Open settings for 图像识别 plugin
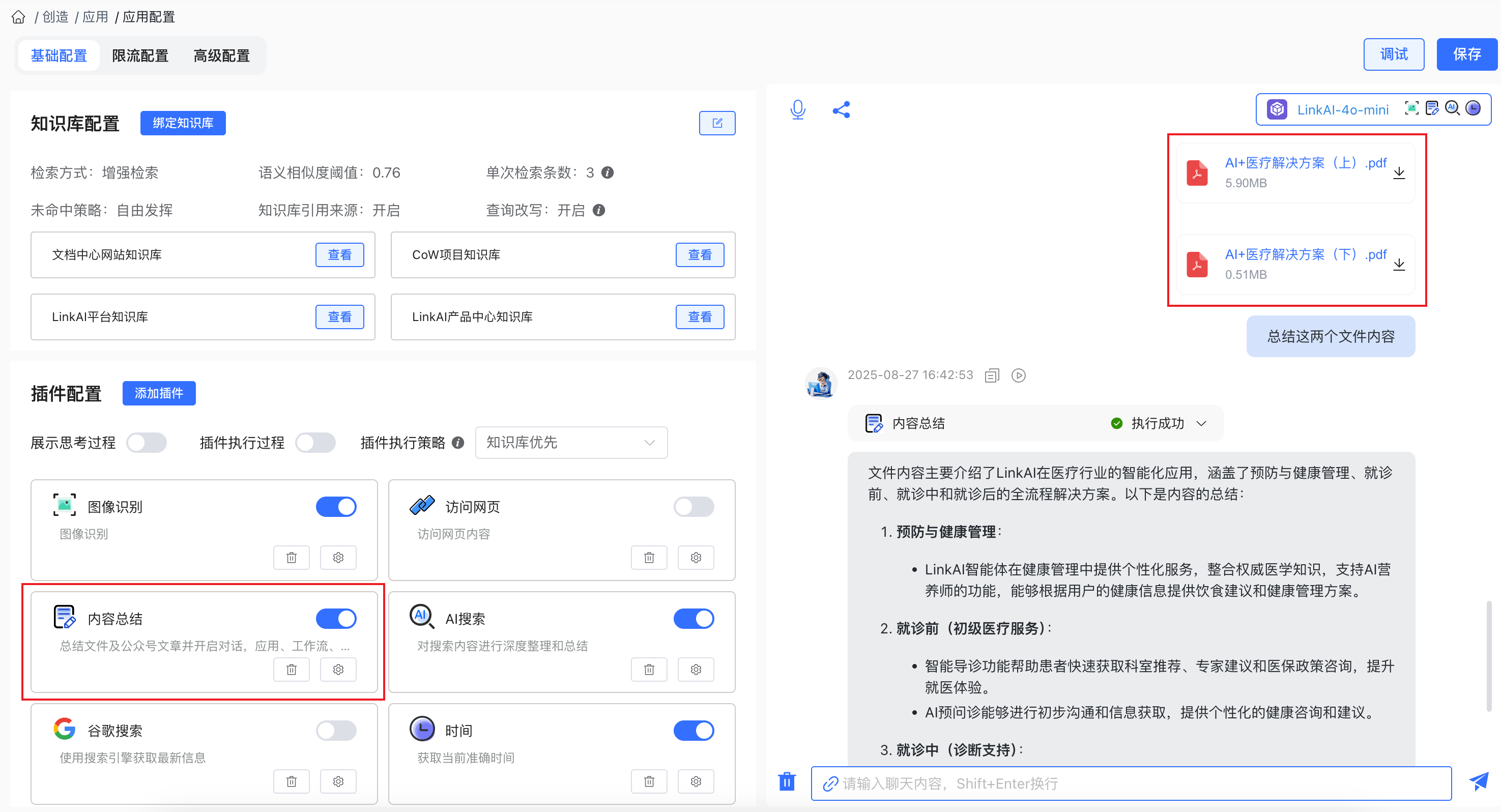 click(x=338, y=558)
